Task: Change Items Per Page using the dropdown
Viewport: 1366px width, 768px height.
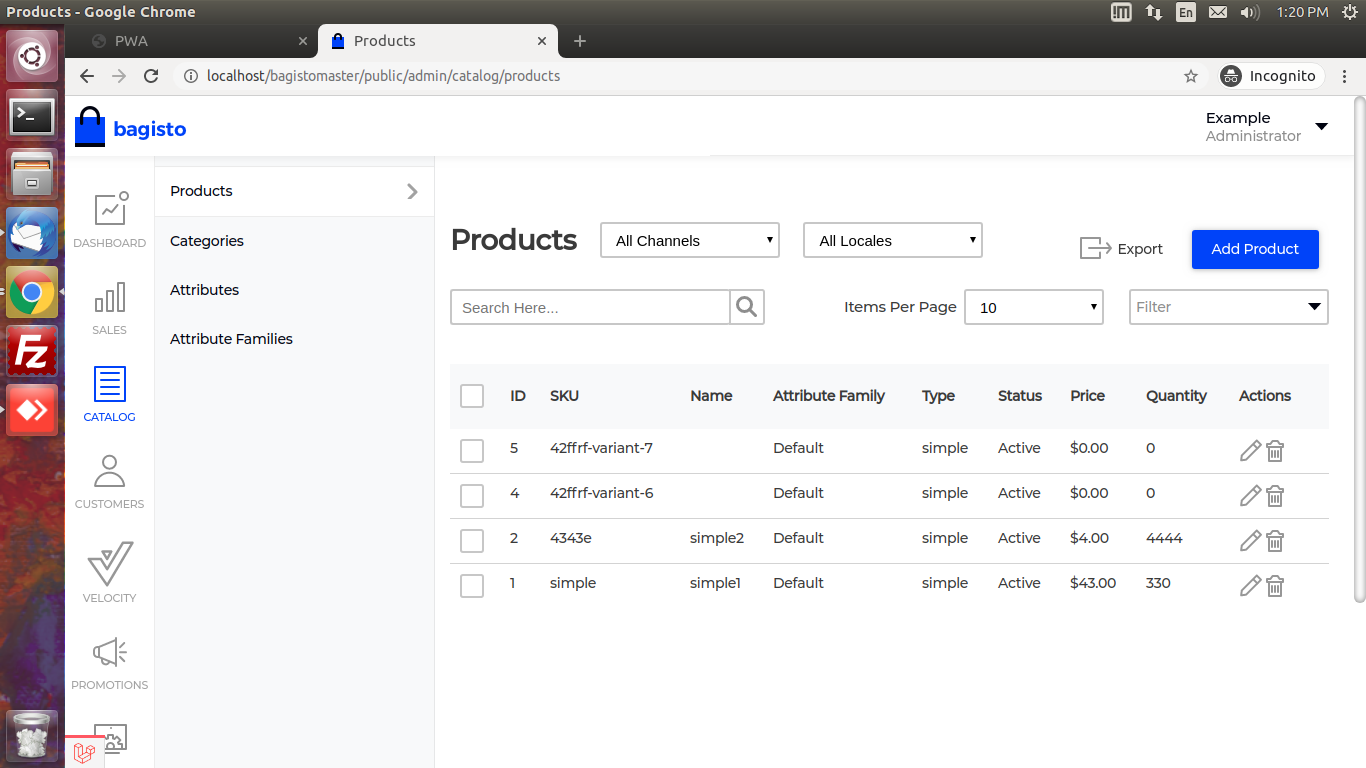Action: click(x=1033, y=307)
